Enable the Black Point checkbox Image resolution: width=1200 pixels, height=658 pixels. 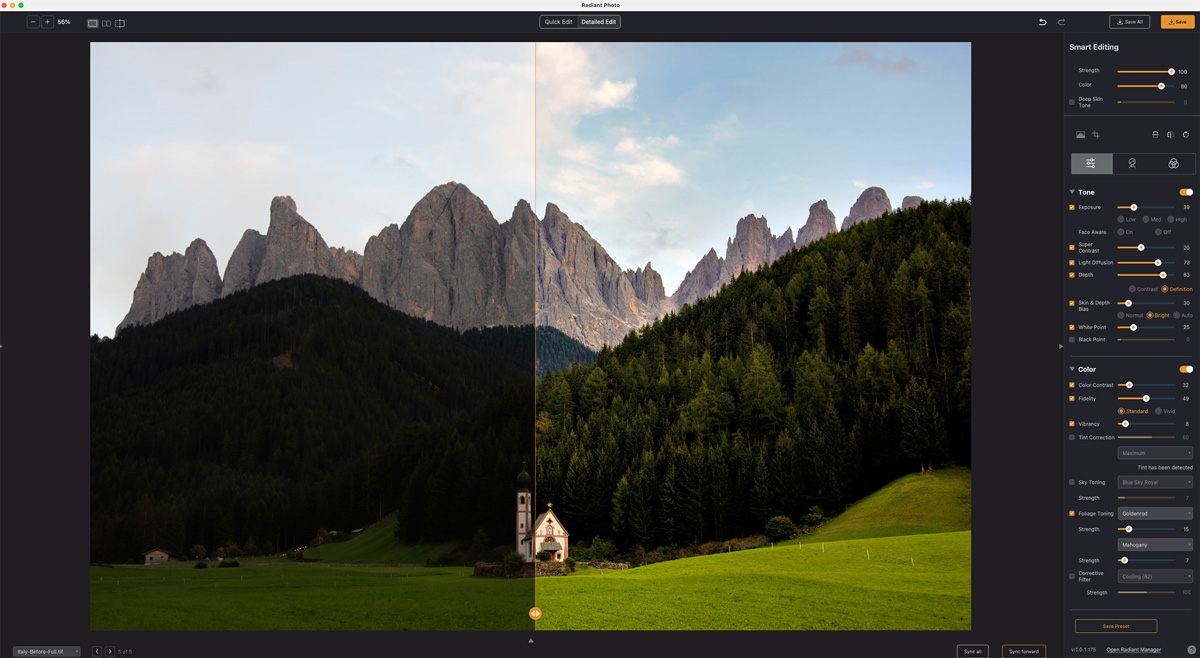click(1072, 339)
